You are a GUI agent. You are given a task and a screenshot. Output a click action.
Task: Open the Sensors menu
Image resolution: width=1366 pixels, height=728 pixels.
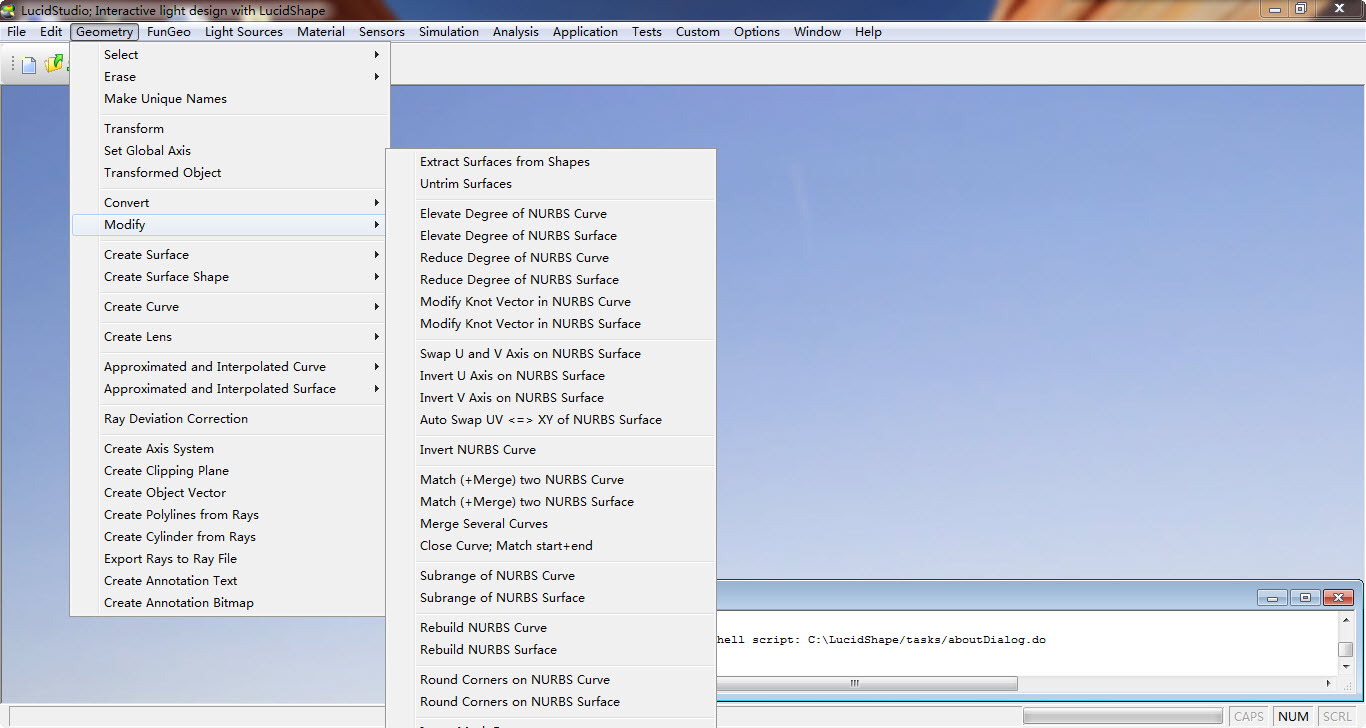pos(382,32)
